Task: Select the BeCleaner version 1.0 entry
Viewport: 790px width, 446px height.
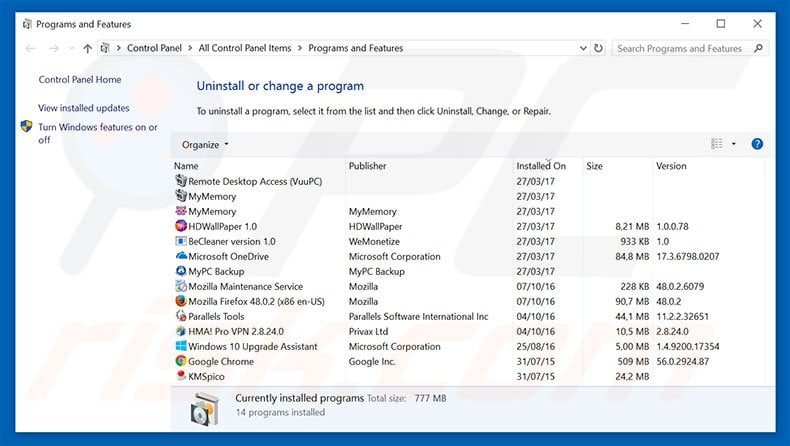Action: [x=232, y=241]
